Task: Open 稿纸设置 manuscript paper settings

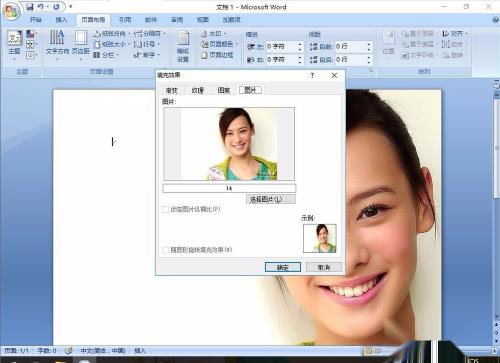Action: [183, 46]
